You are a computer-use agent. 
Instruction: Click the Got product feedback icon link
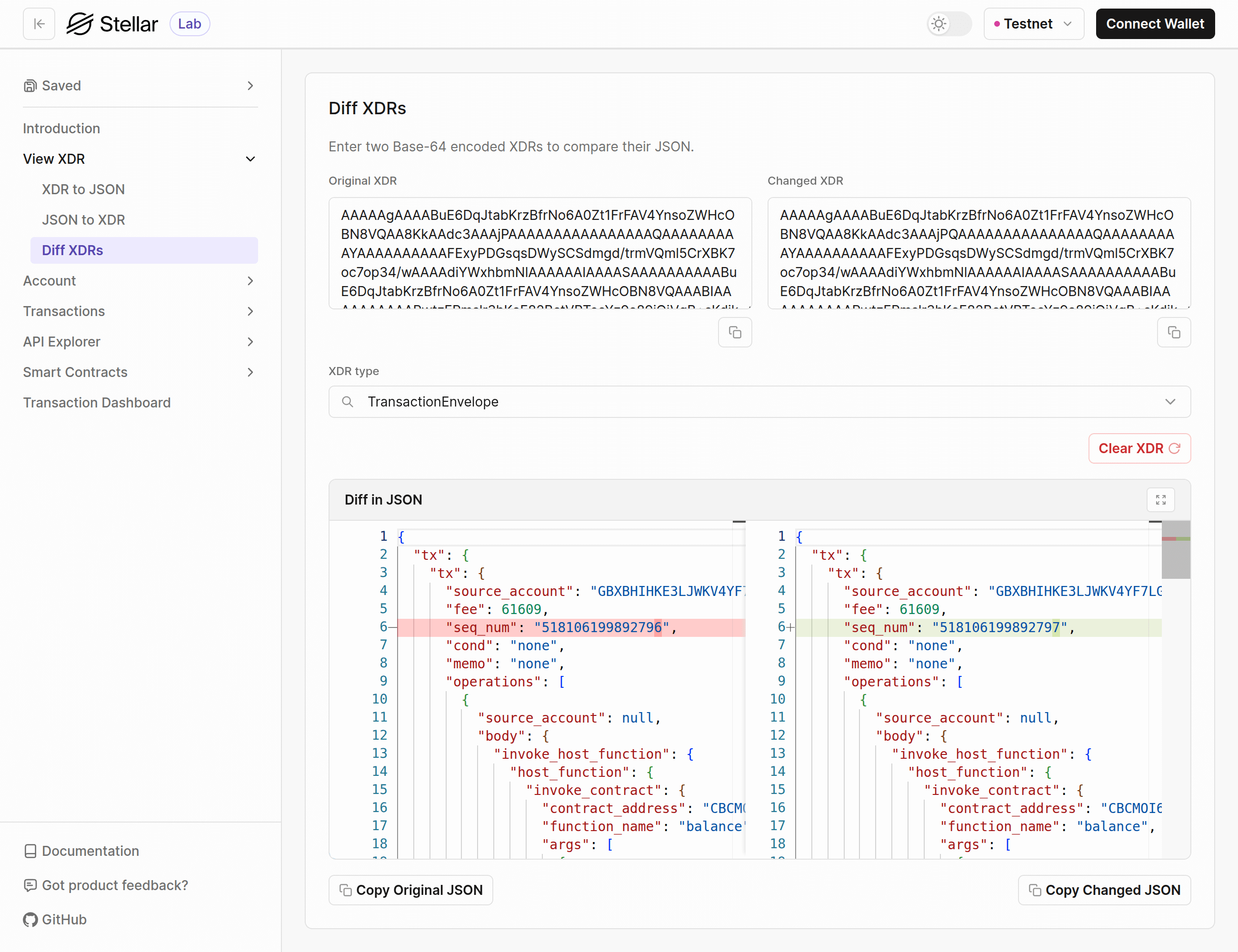(x=30, y=885)
